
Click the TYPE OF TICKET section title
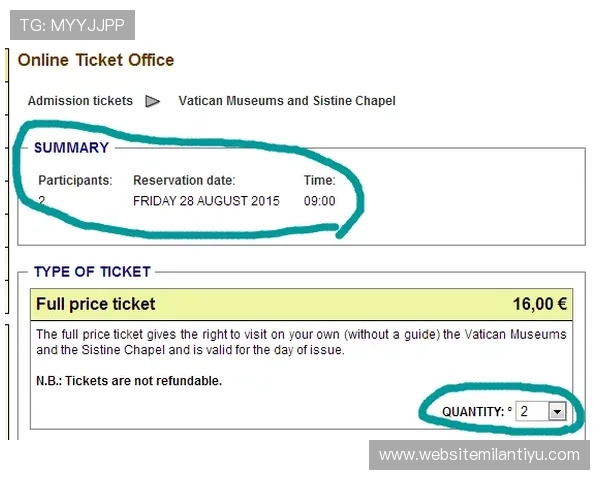92,271
